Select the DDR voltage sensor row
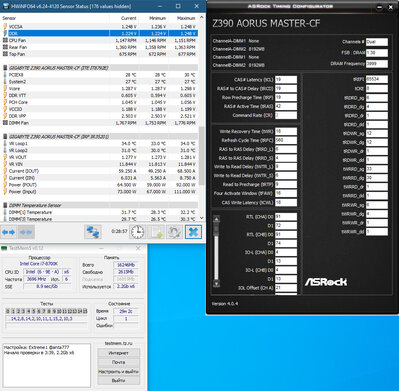Image resolution: width=399 pixels, height=391 pixels. point(100,33)
